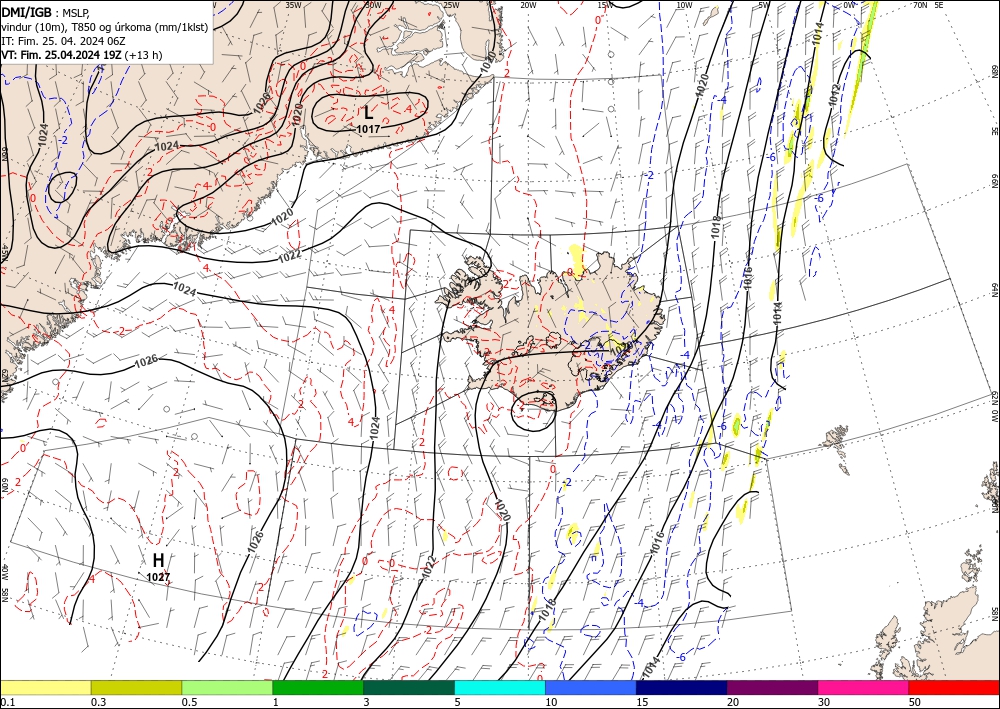Image resolution: width=1000 pixels, height=709 pixels.
Task: Click the '0.1' legend value
Action: tap(8, 702)
